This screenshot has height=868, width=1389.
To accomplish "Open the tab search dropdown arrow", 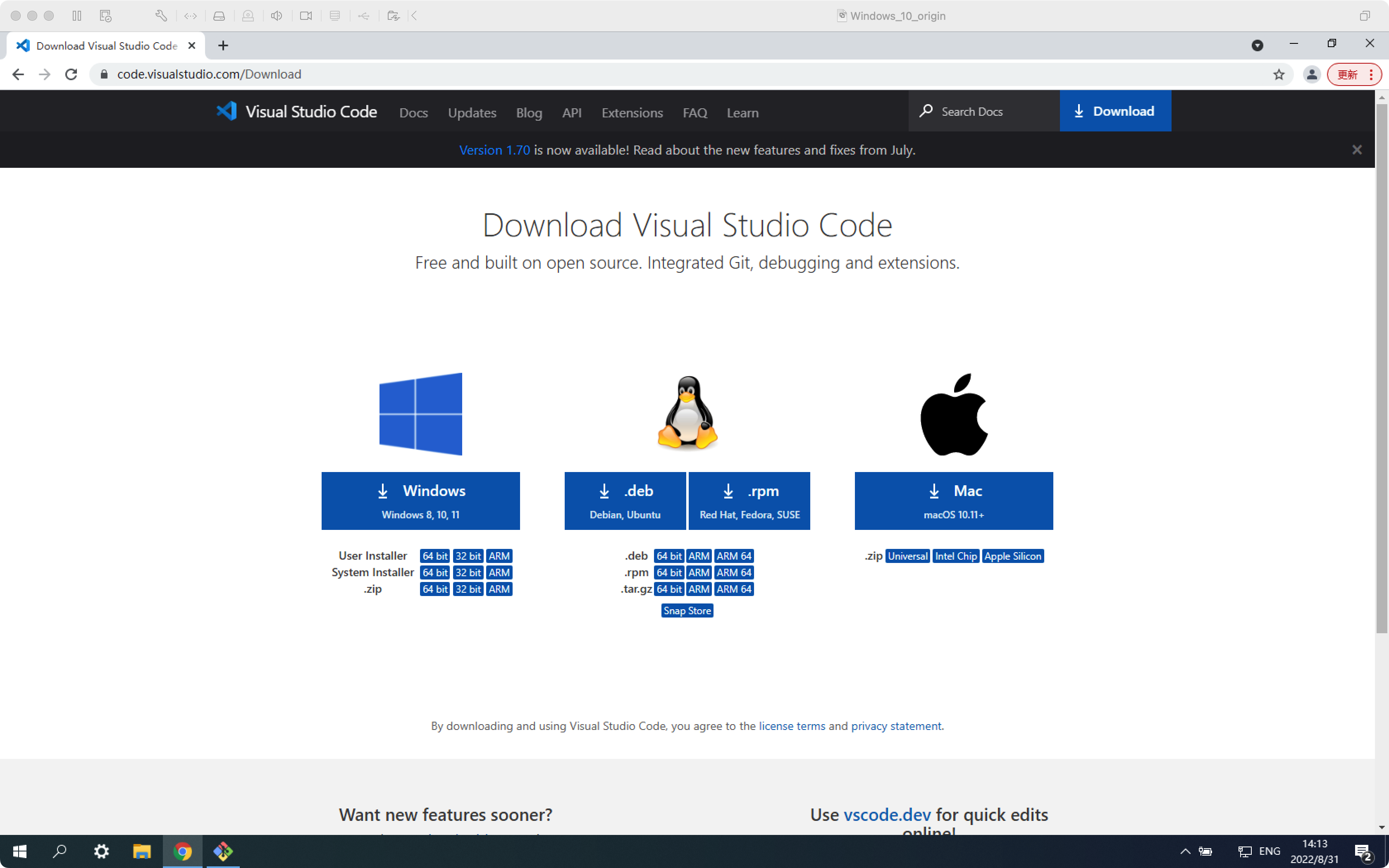I will pyautogui.click(x=1257, y=45).
